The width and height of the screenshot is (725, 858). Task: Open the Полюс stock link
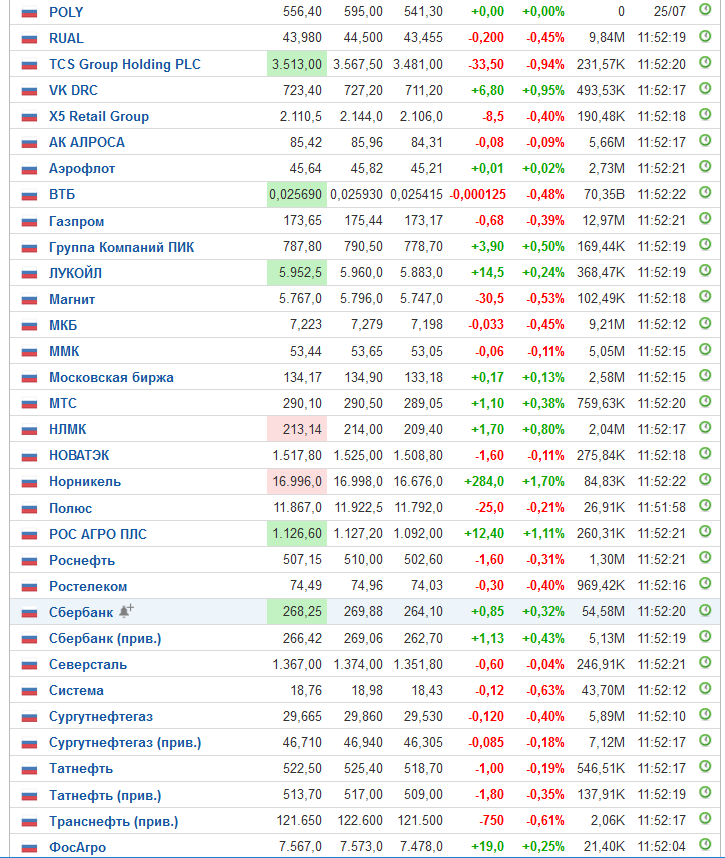point(71,508)
